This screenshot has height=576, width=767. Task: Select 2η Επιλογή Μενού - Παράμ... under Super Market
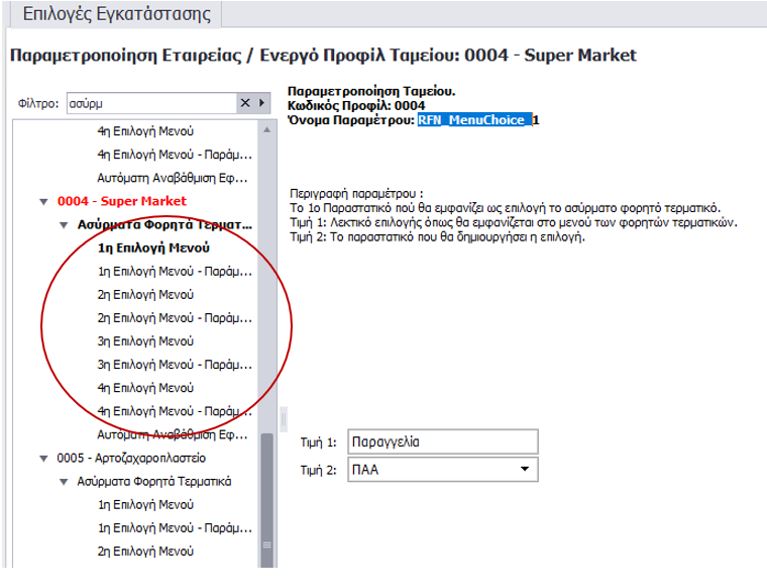click(x=174, y=318)
